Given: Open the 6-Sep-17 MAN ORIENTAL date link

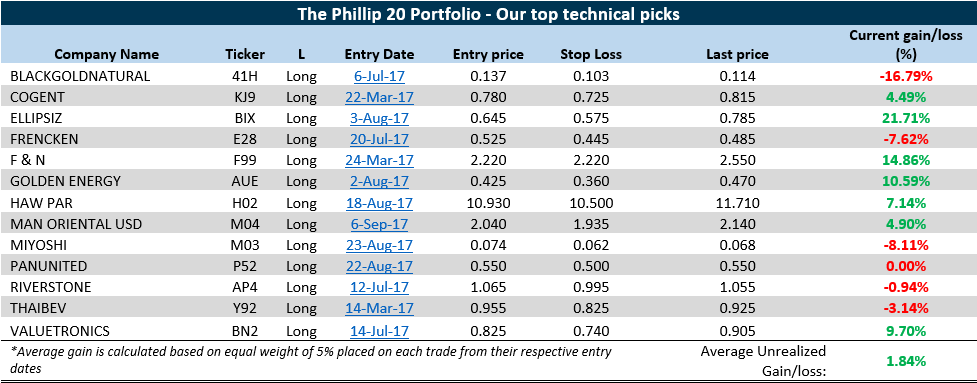Looking at the screenshot, I should (379, 224).
